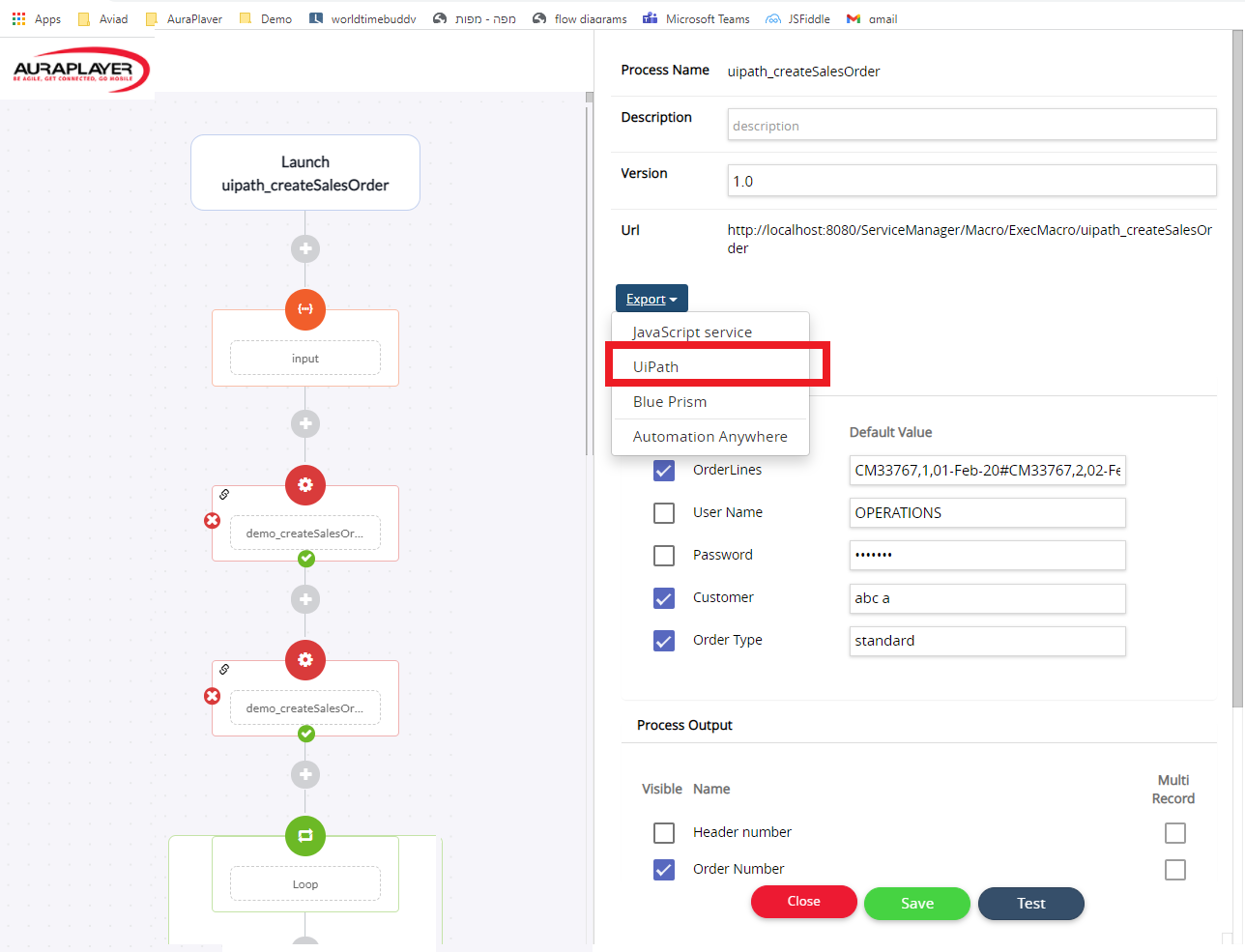Make Header number output visible
This screenshot has width=1245, height=952.
point(664,832)
